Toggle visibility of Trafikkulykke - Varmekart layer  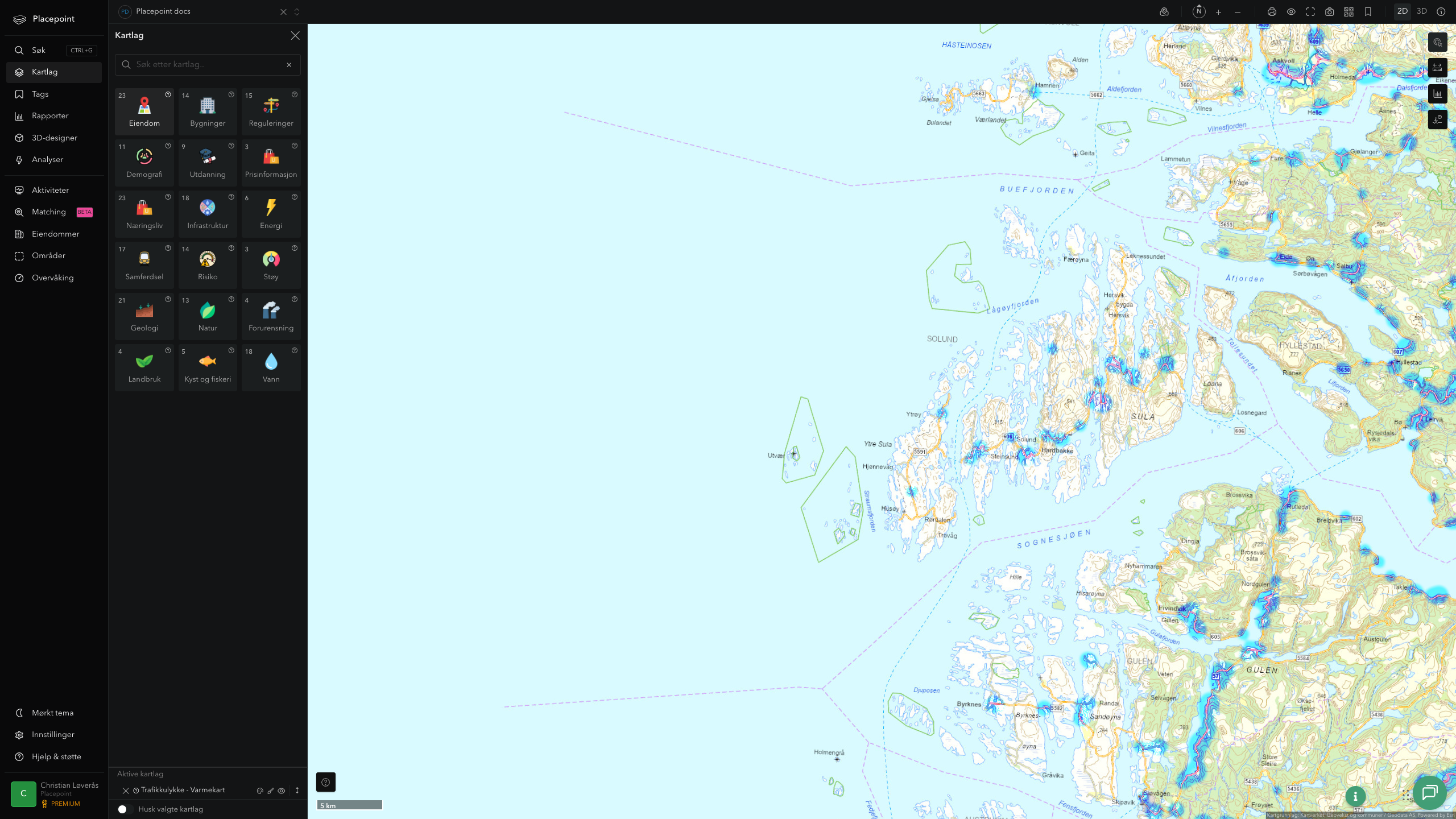click(x=282, y=791)
